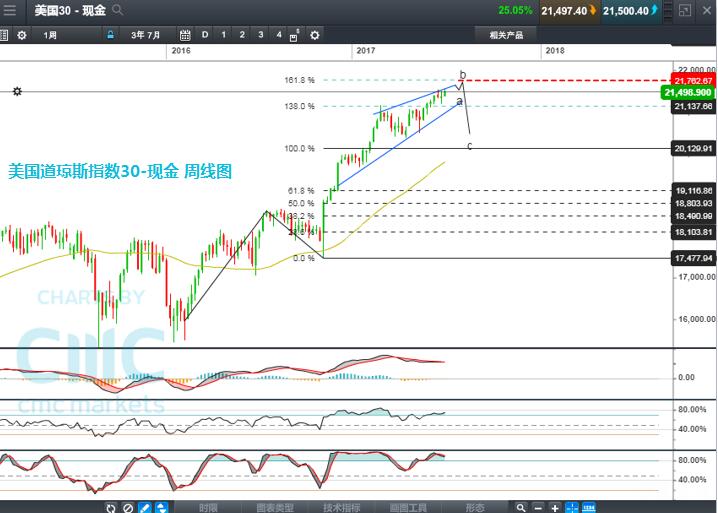Screen dimensions: 718x513
Task: Click the red 21,762.67 price level label
Action: [x=692, y=80]
